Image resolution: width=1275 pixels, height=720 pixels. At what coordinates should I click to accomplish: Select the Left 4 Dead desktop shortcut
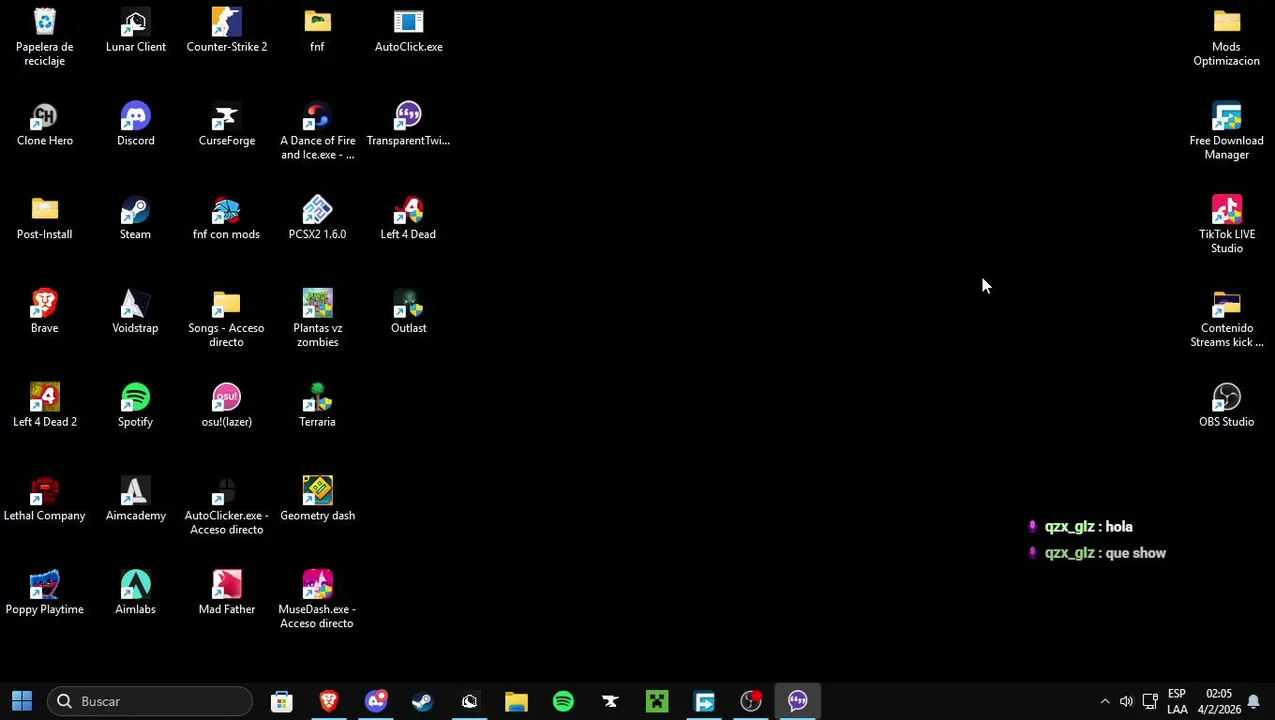408,218
